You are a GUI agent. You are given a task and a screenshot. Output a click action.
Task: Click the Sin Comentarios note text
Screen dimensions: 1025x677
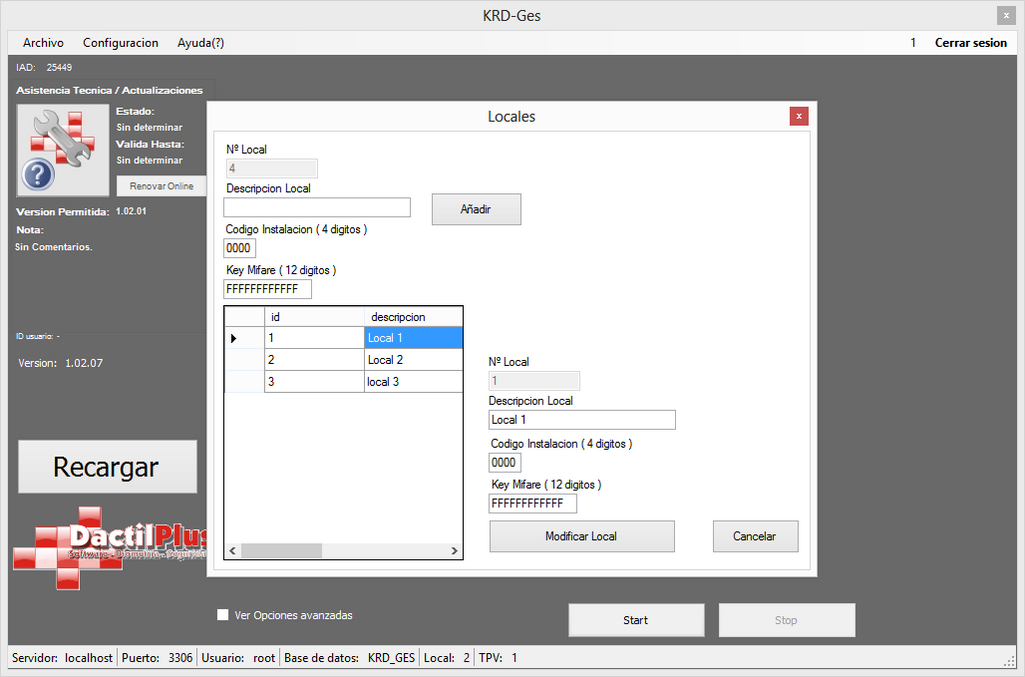(x=54, y=247)
